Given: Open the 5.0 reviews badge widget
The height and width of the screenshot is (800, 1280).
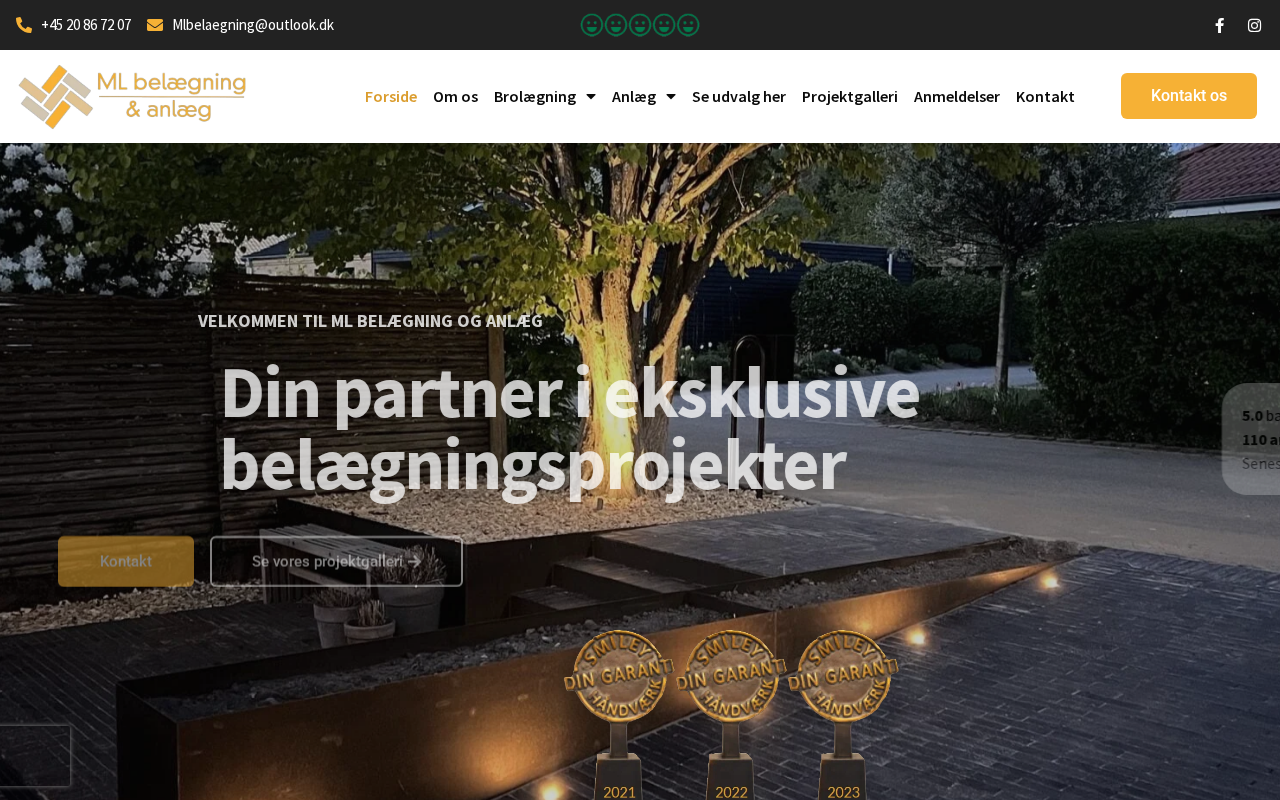Looking at the screenshot, I should pos(1251,439).
